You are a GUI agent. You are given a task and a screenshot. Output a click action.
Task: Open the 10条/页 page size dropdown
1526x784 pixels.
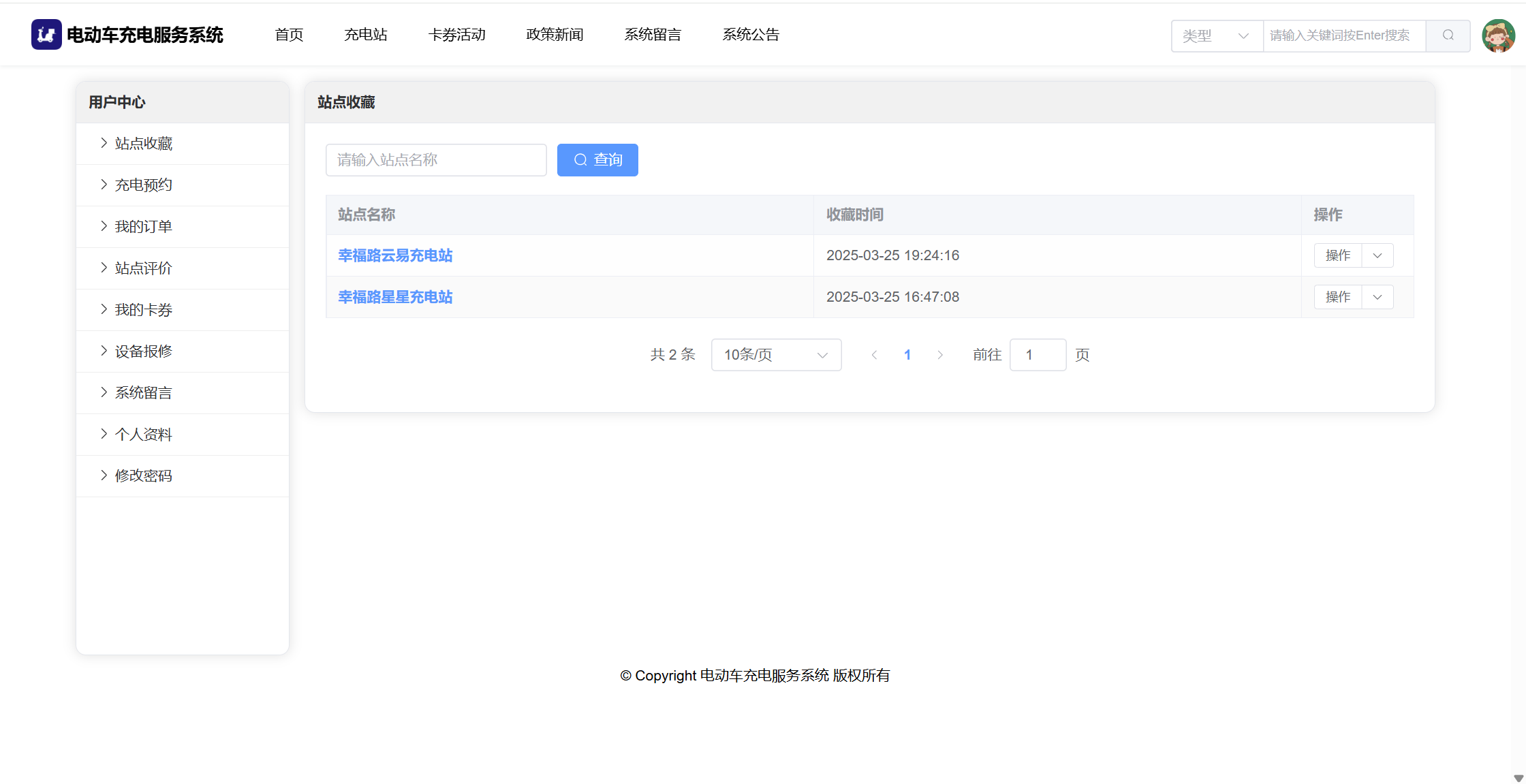(776, 355)
